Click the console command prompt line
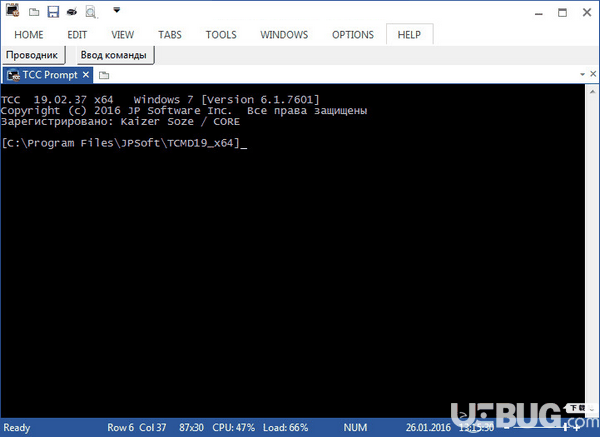The height and width of the screenshot is (437, 600). (x=124, y=143)
